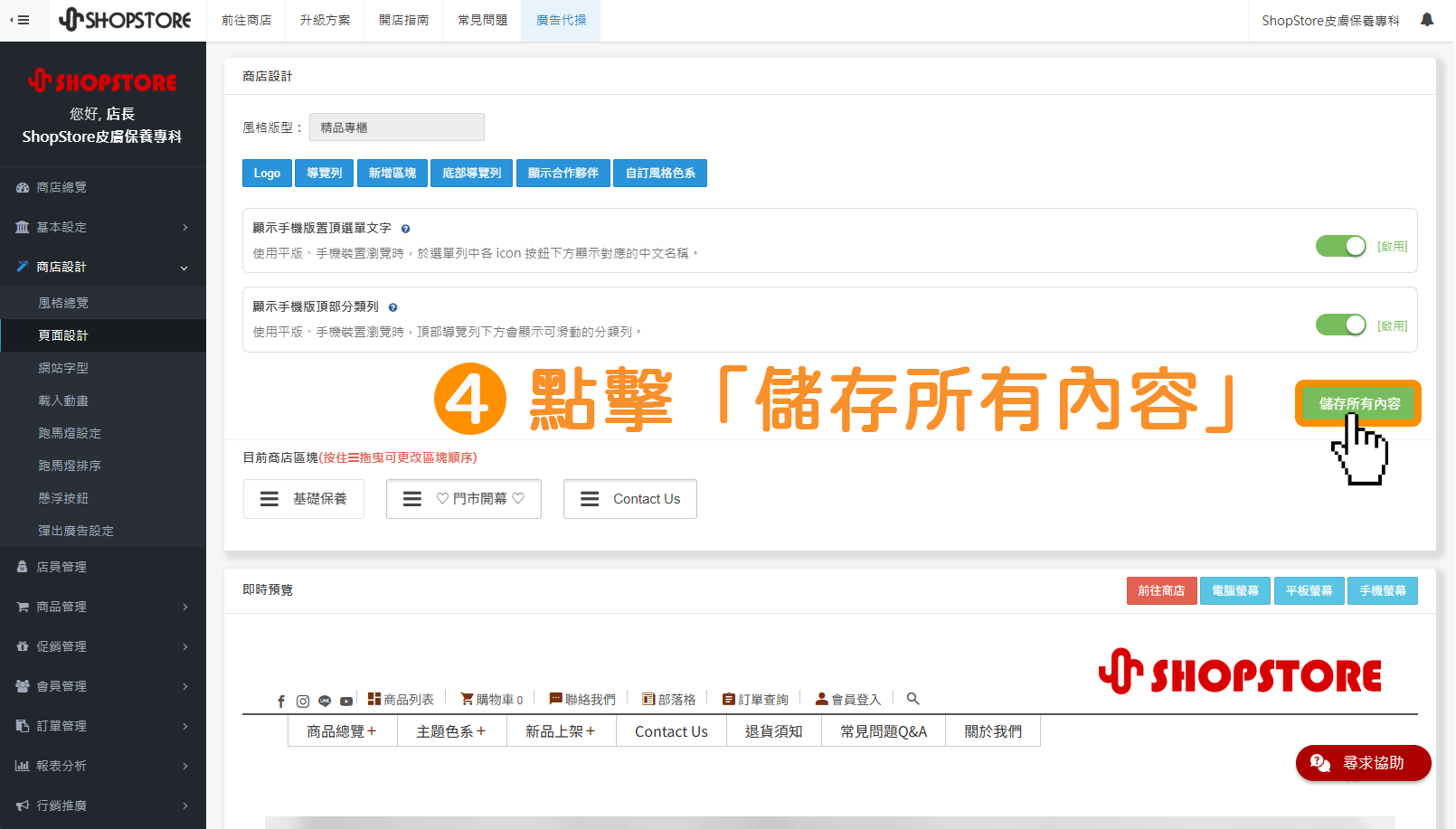Screen dimensions: 1456x829
Task: Open 廣告代操 in top navigation
Action: pyautogui.click(x=561, y=20)
